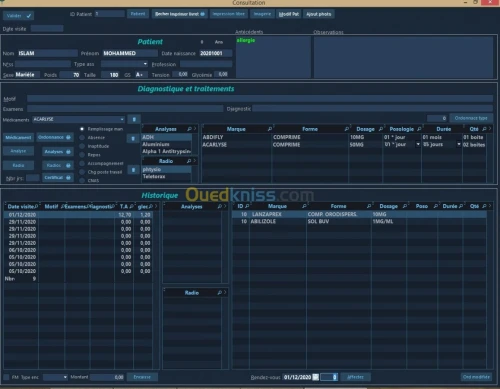Click the search icon in the history Marque column
This screenshot has height=389, width=500.
304,206
